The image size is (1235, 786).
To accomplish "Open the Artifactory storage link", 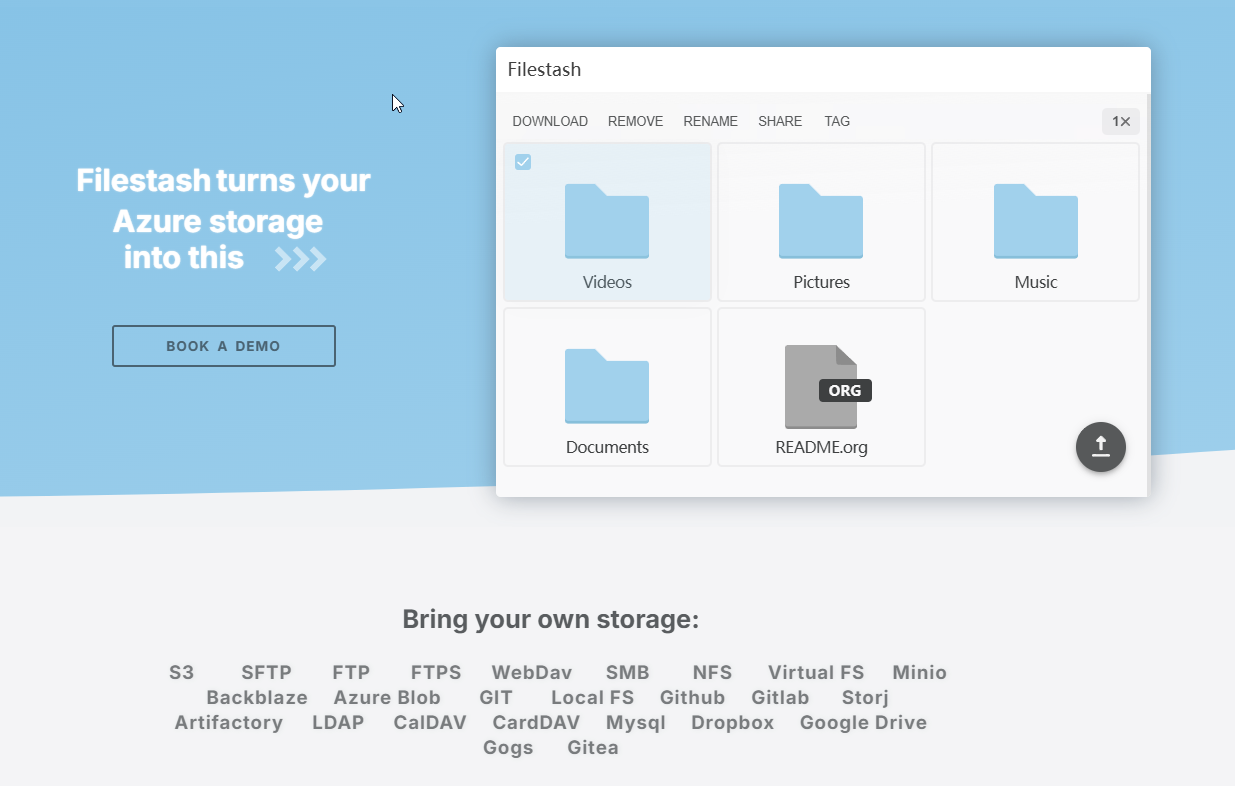I will [x=229, y=722].
